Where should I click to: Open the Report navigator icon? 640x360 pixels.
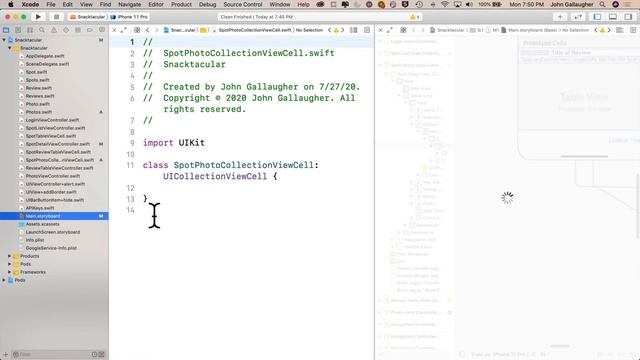[102, 30]
